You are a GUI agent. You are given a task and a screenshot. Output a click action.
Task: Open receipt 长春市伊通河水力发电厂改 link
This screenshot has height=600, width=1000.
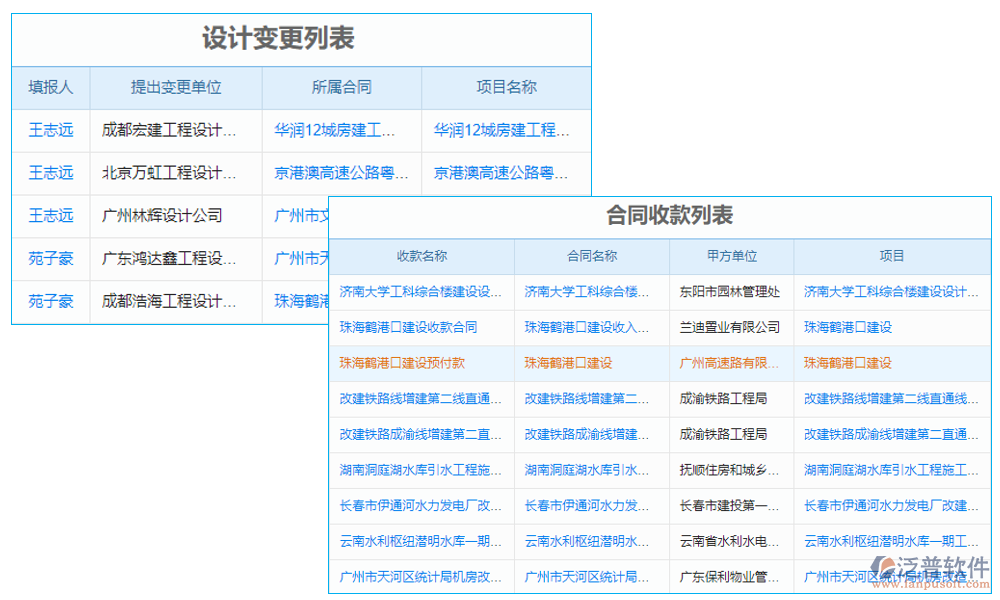(420, 506)
